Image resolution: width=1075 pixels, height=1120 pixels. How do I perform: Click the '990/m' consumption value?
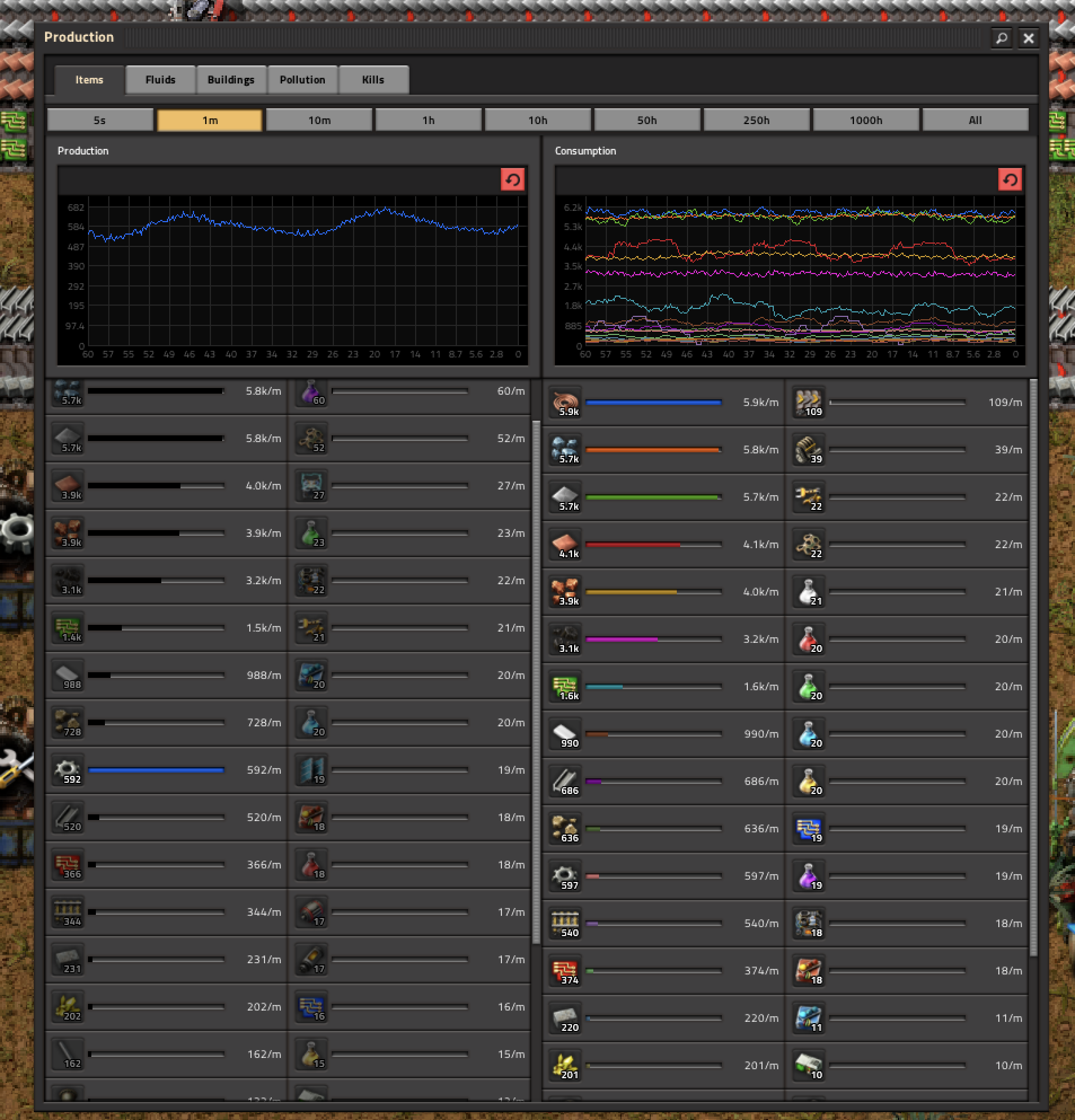pyautogui.click(x=761, y=734)
